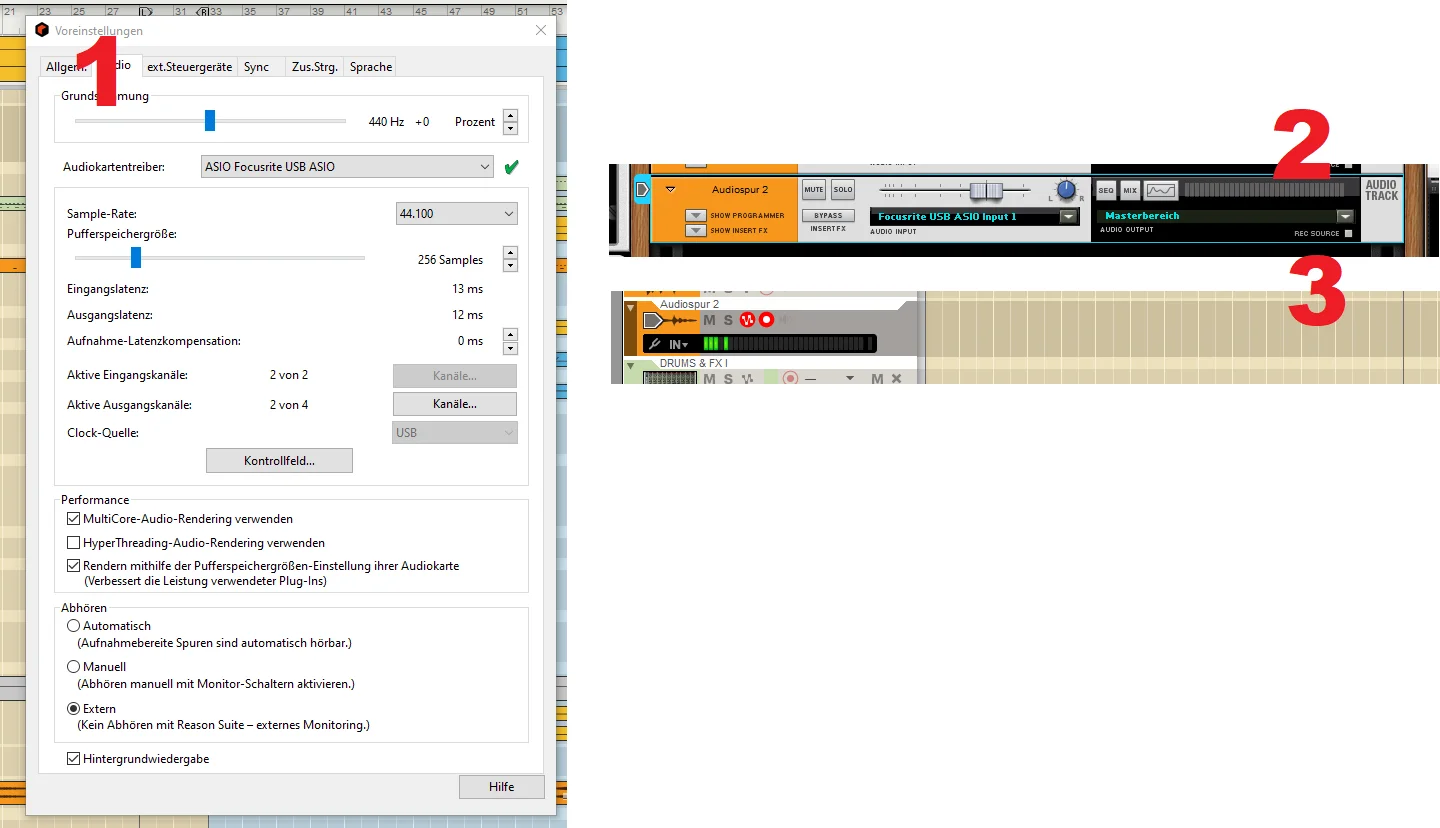
Task: Solo the DRUMS & FX I track
Action: click(728, 379)
